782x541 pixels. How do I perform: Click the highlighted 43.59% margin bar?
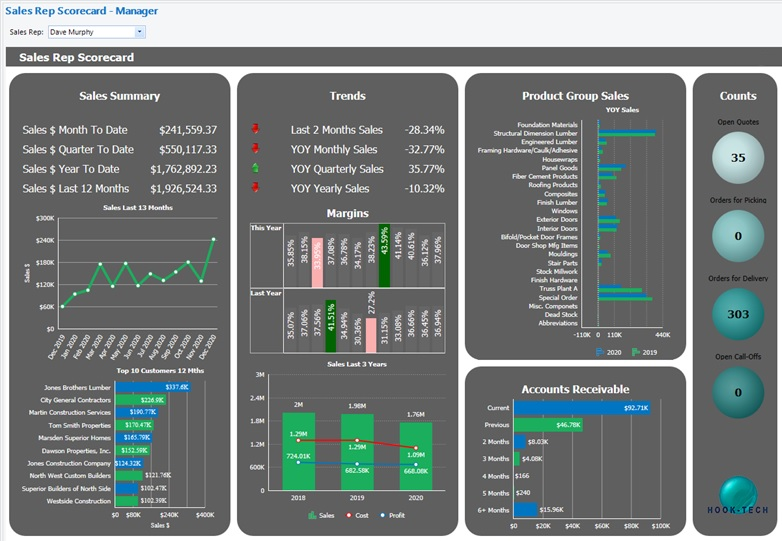(384, 256)
